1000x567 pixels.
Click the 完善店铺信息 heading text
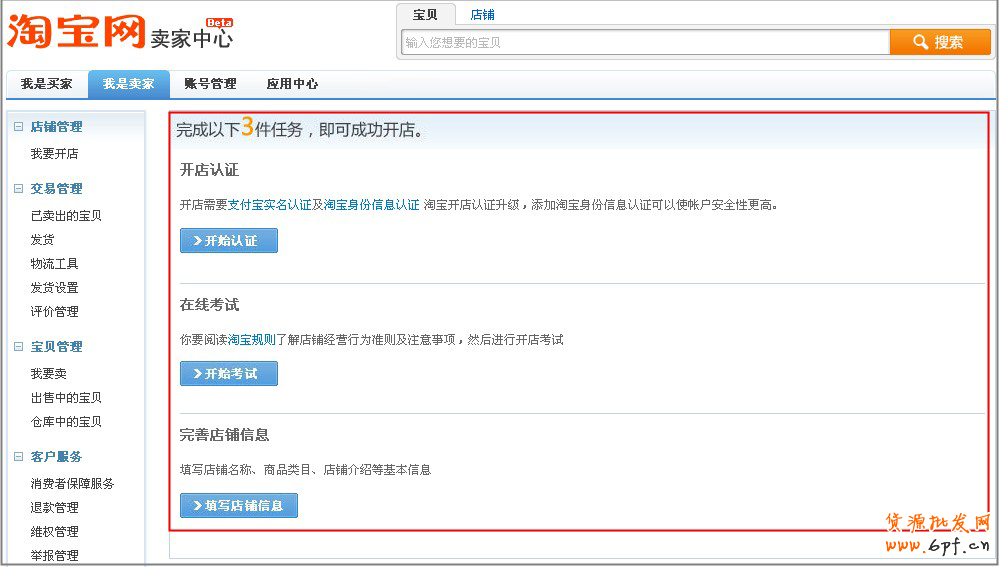(224, 435)
